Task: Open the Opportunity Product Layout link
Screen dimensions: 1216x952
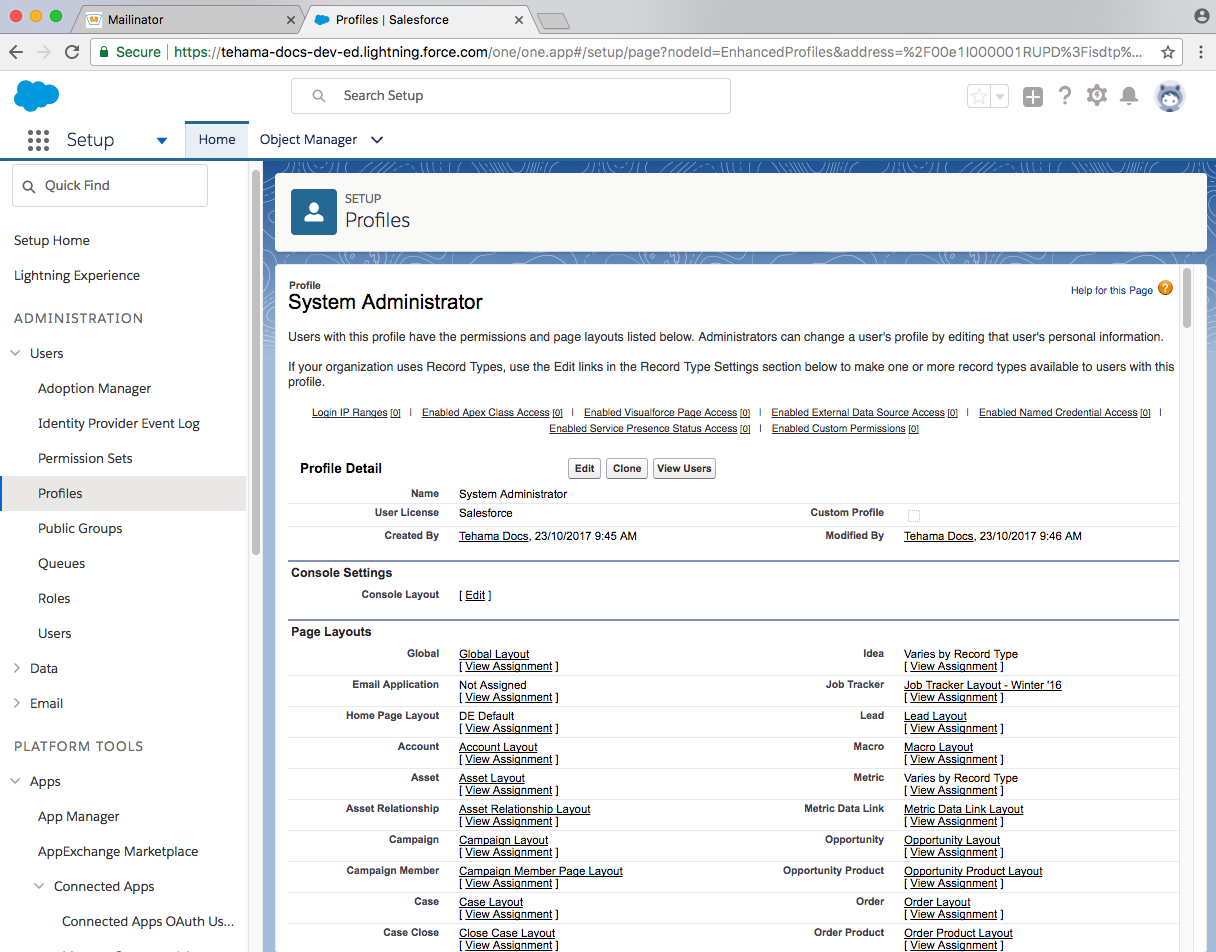Action: tap(973, 871)
